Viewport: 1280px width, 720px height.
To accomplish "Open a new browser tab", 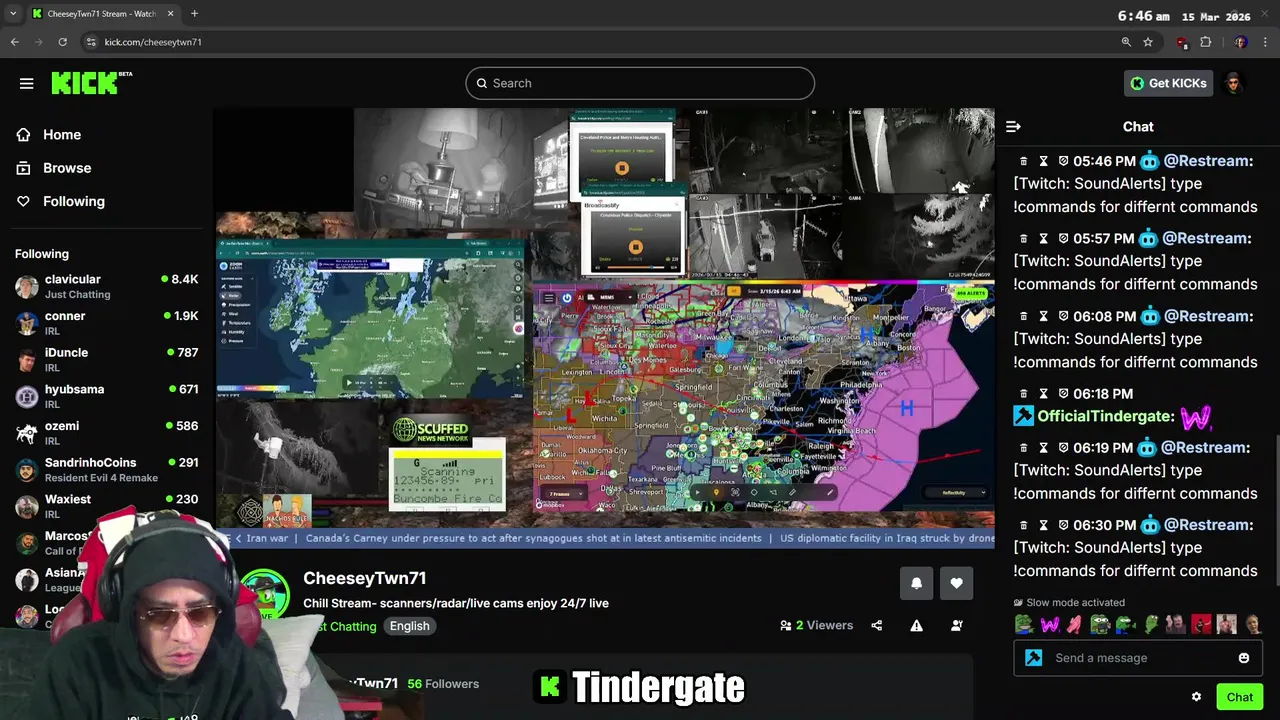I will point(194,14).
